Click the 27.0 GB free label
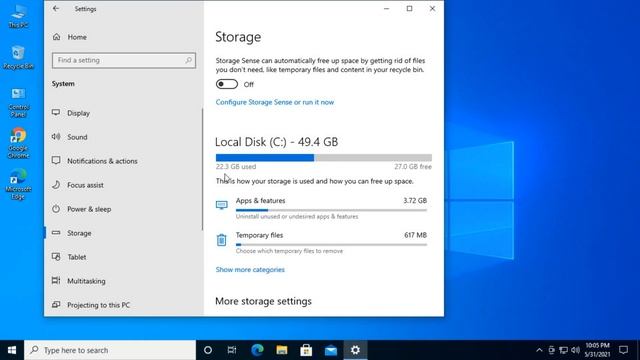The height and width of the screenshot is (360, 640). pos(413,167)
